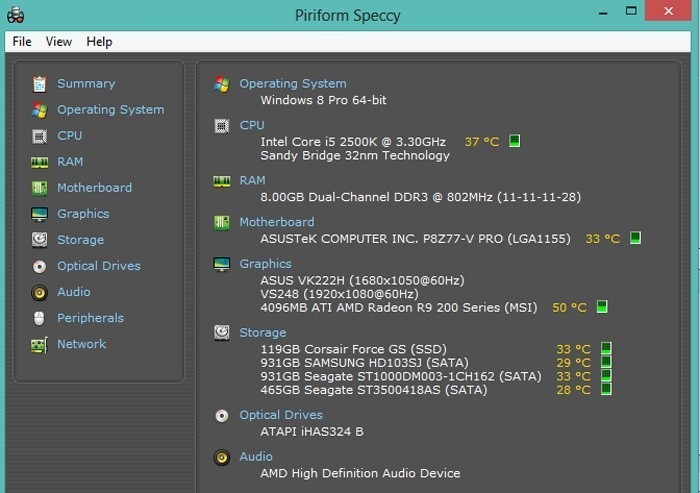Click the 'VS248 (1920x1080@60Hz)' line

click(339, 294)
